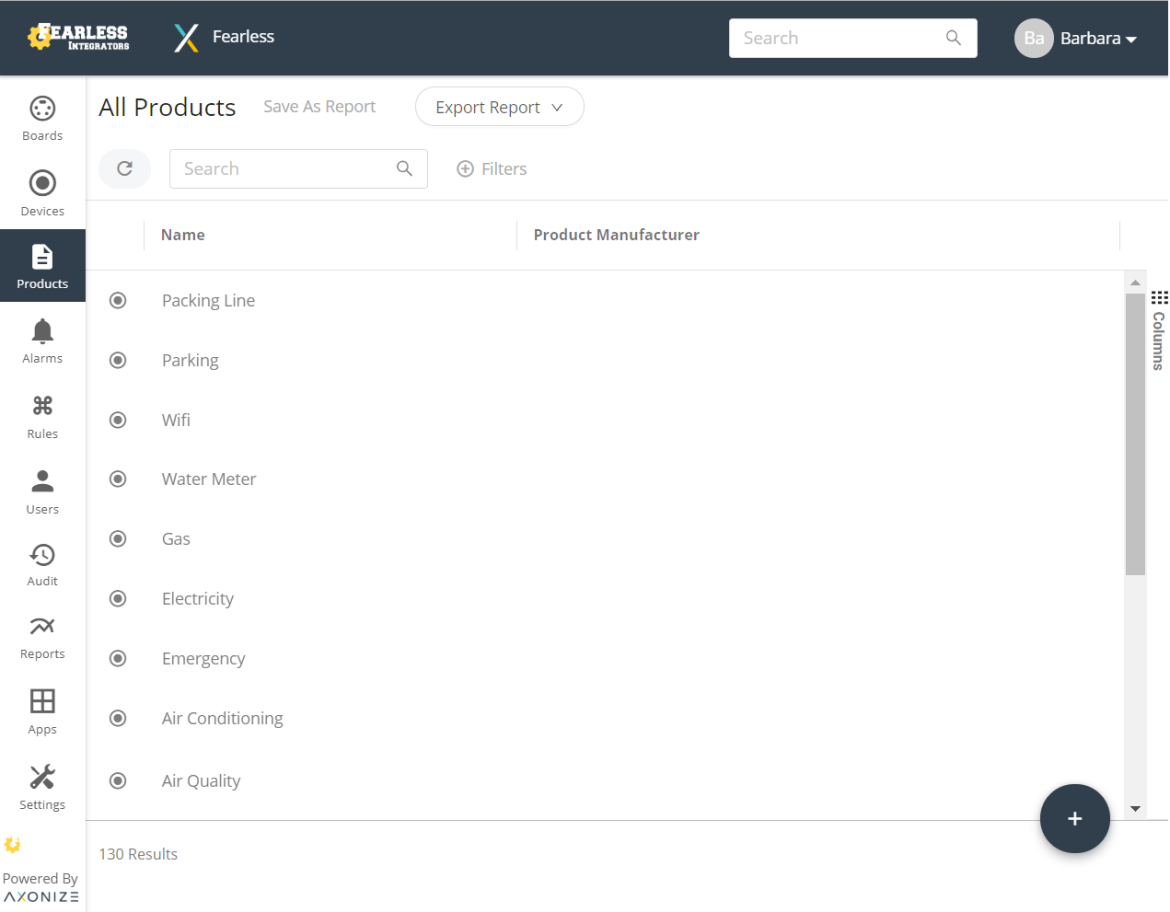Expand the Barbara account menu

(x=1097, y=38)
